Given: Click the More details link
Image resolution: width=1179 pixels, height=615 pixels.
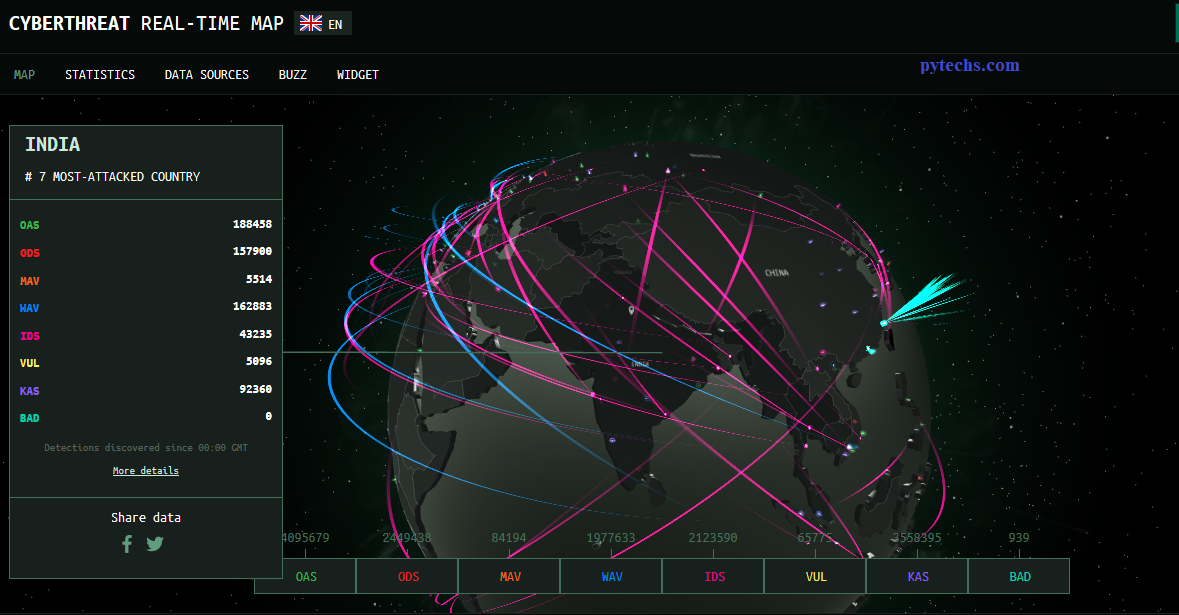Looking at the screenshot, I should pos(146,471).
